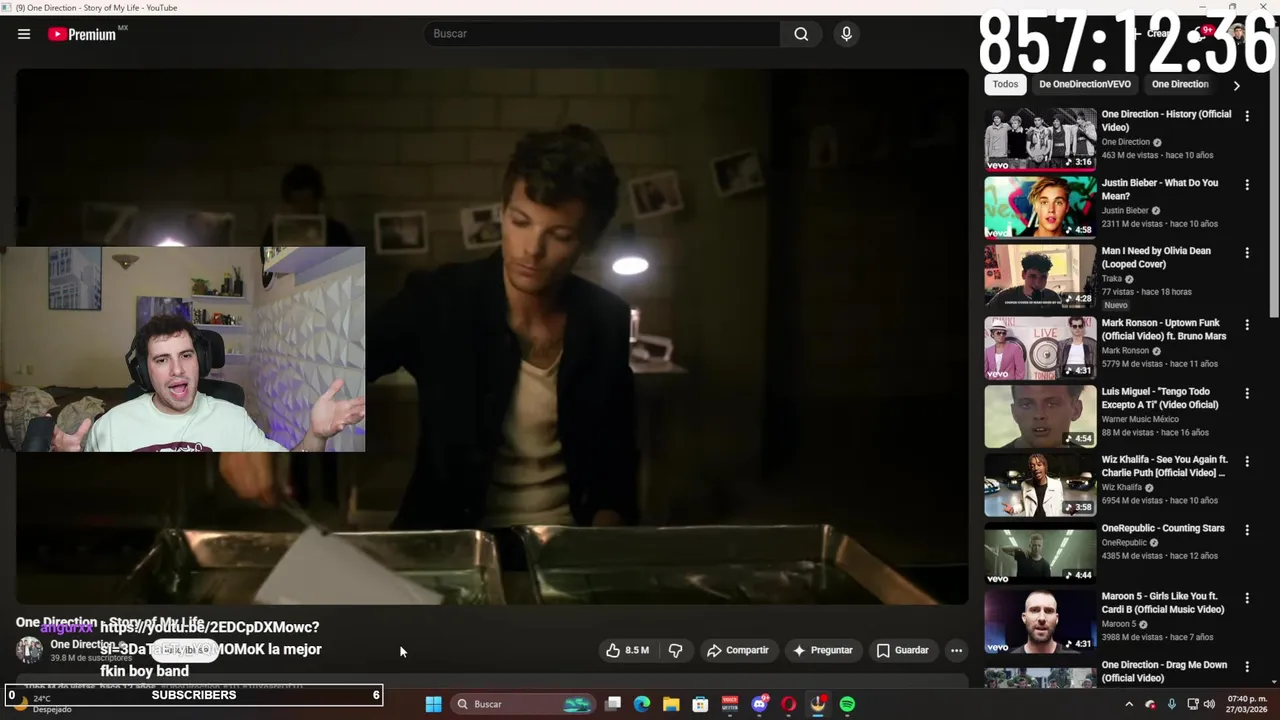
Task: Open Man I Need looped cover thumbnail
Action: [x=1040, y=276]
